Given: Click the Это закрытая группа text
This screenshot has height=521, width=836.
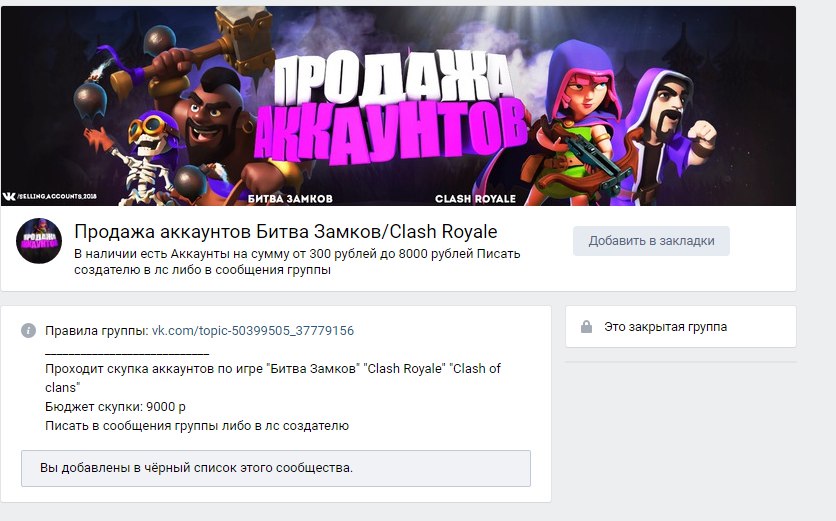Looking at the screenshot, I should 665,327.
